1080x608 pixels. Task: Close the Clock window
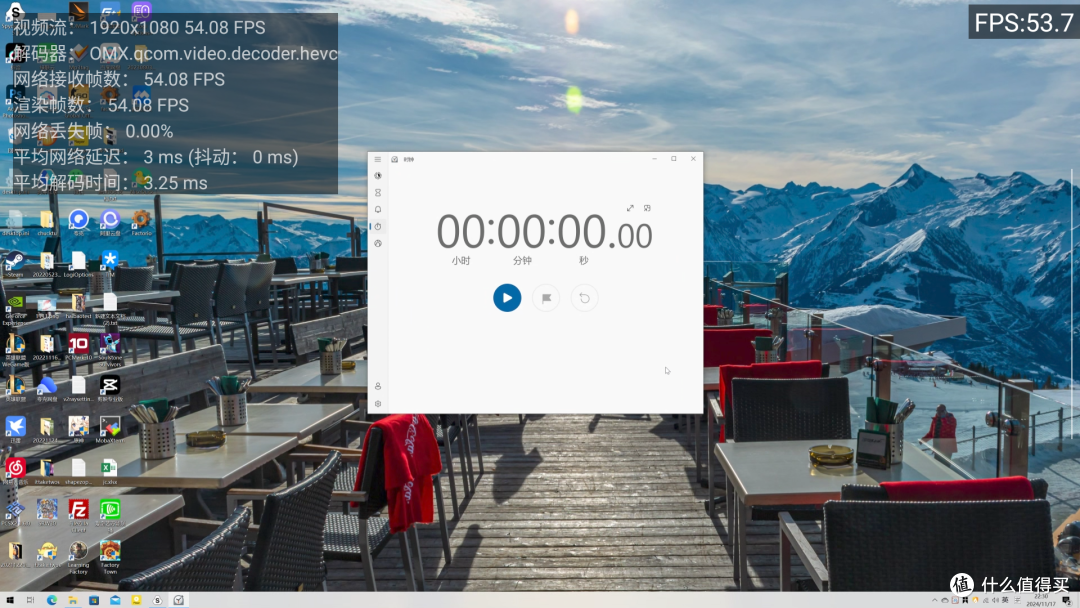693,158
